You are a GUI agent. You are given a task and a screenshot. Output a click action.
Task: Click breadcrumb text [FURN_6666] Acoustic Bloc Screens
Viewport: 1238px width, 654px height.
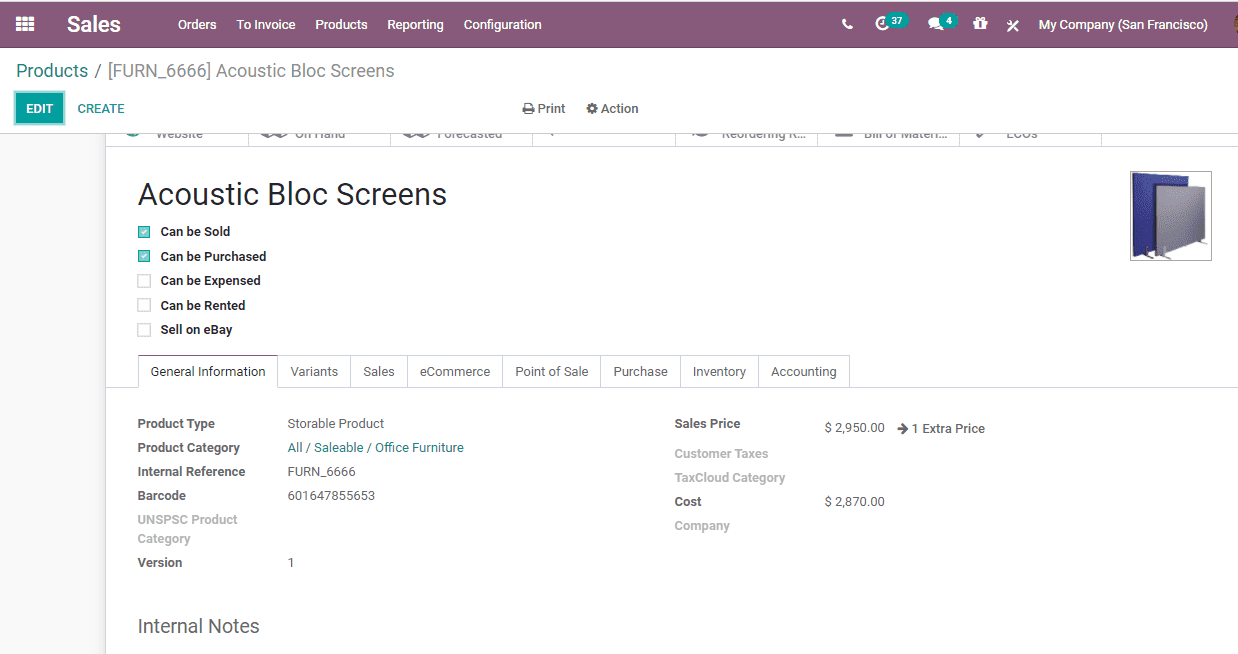[x=251, y=71]
